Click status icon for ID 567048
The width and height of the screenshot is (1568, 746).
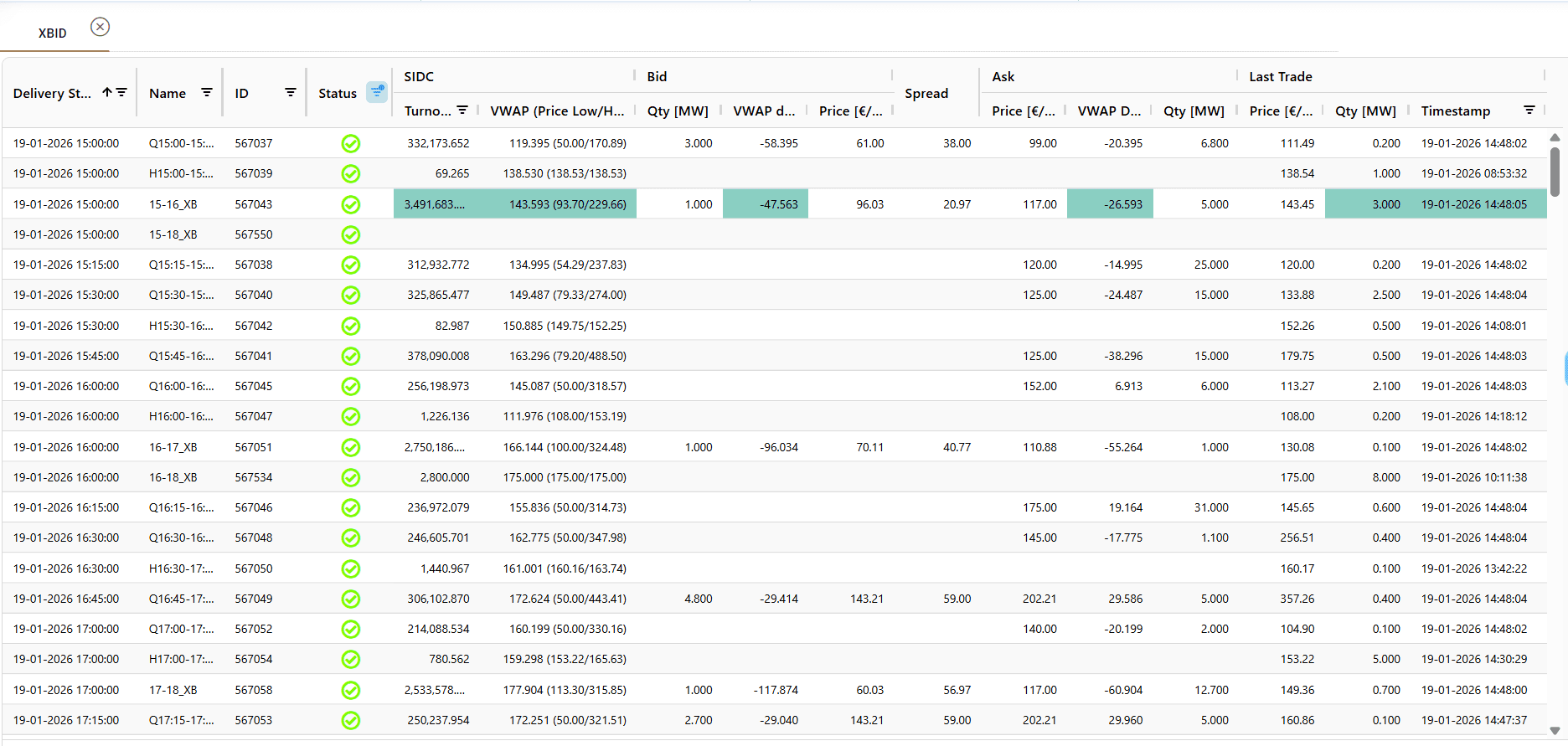pos(351,538)
